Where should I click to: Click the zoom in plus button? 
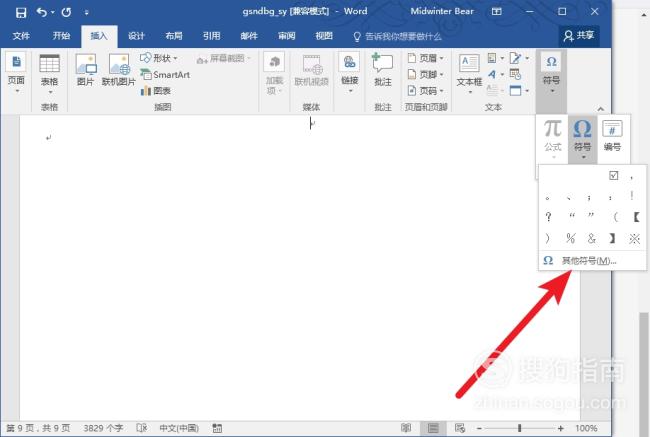(x=560, y=428)
